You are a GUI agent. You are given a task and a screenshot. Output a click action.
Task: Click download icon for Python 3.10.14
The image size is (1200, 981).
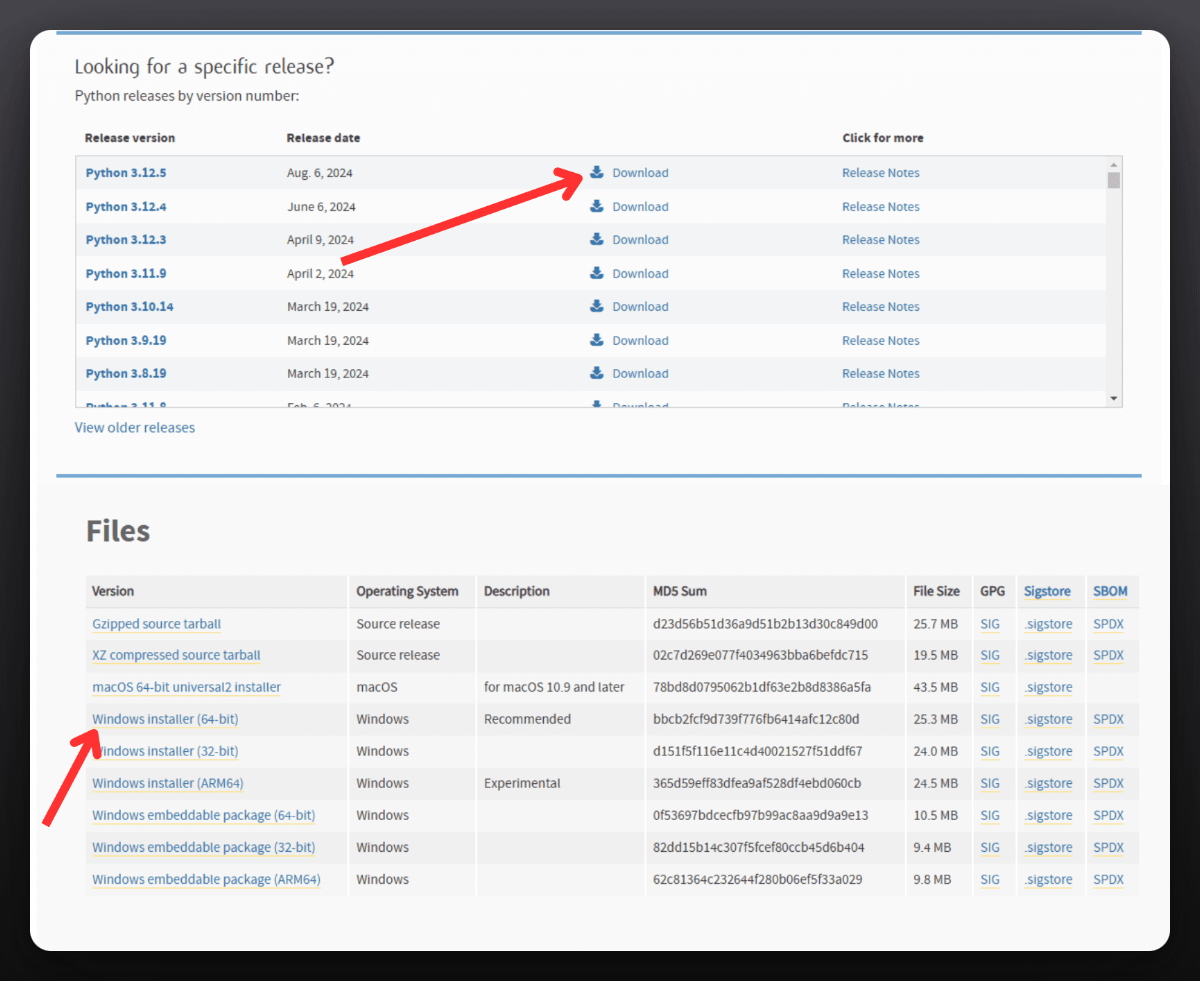click(x=597, y=306)
